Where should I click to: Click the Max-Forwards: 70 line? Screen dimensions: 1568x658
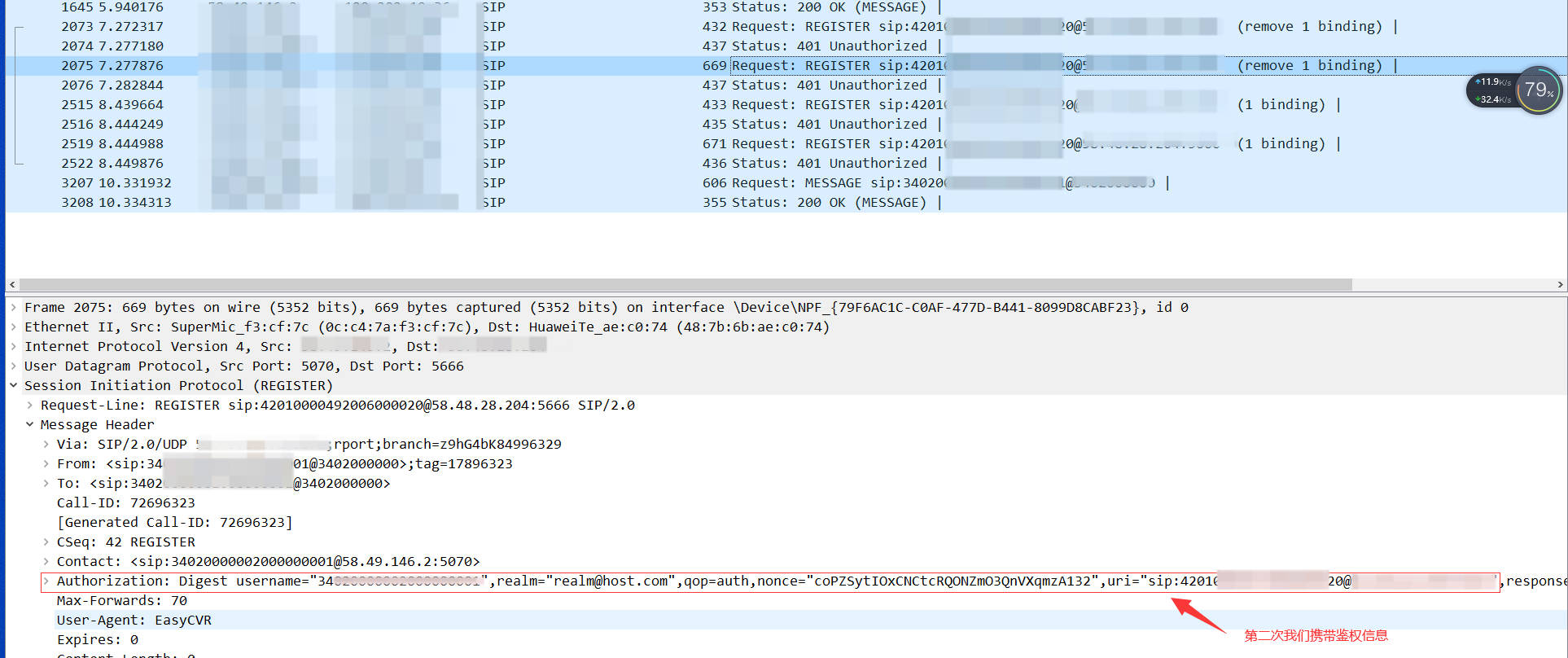pyautogui.click(x=122, y=601)
